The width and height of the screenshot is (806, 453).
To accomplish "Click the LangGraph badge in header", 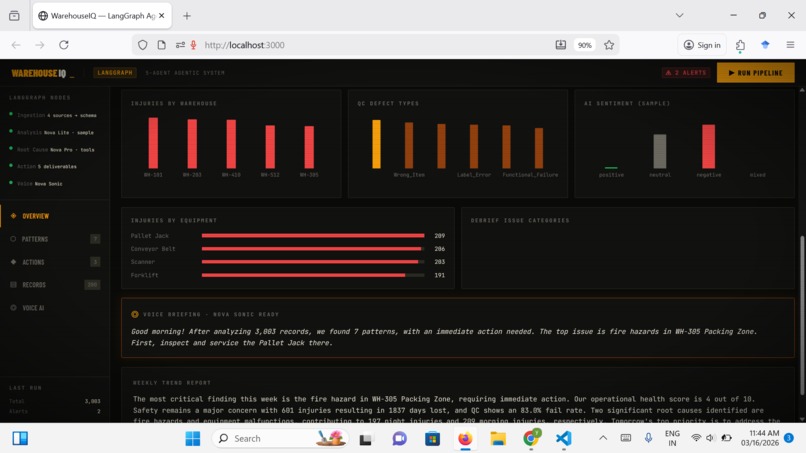I will [115, 73].
